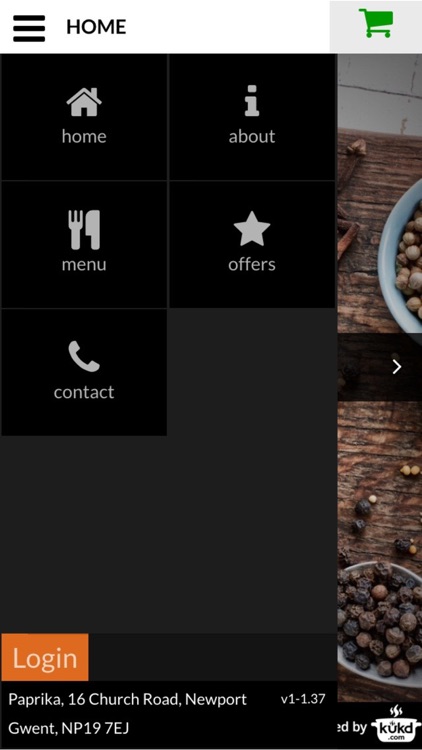Tap the Paprika Church Road address text
Image resolution: width=422 pixels, height=750 pixels.
click(127, 699)
